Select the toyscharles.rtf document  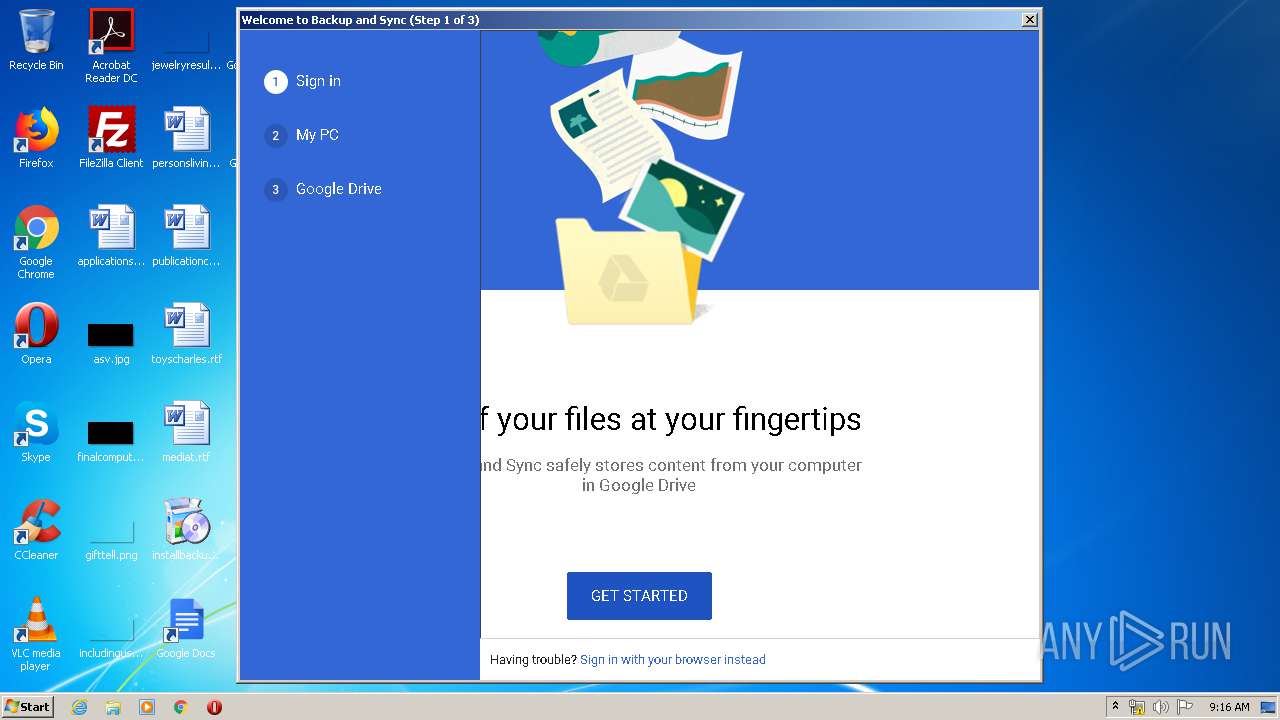186,334
